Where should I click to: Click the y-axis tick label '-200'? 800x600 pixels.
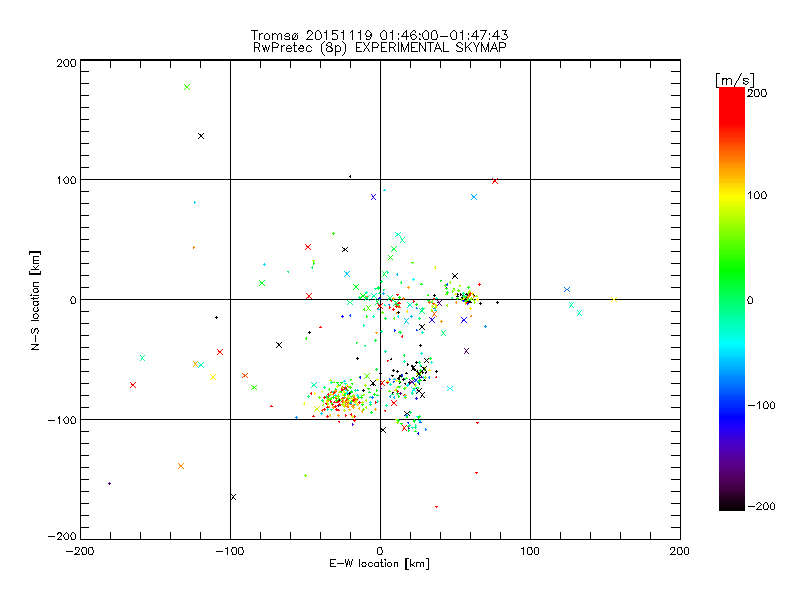click(x=62, y=536)
